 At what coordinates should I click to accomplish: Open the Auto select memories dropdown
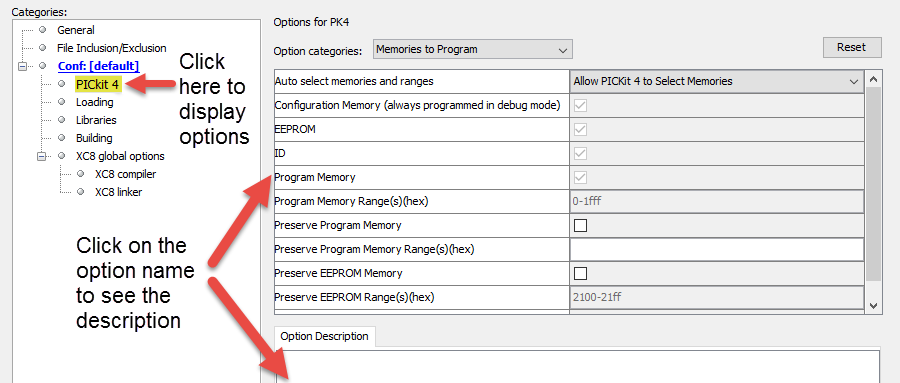click(x=717, y=82)
